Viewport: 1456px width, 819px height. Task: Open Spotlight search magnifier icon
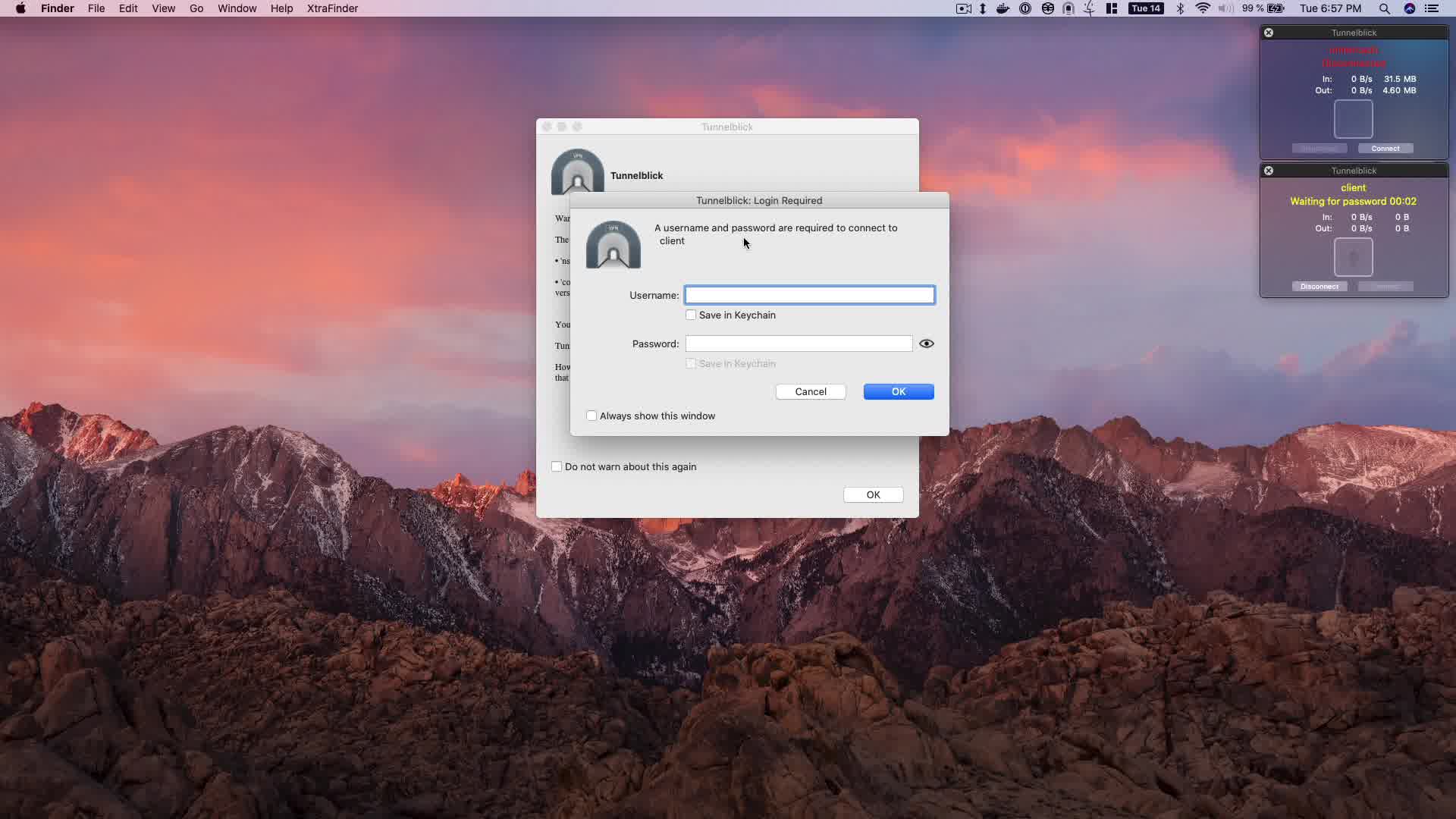point(1384,8)
